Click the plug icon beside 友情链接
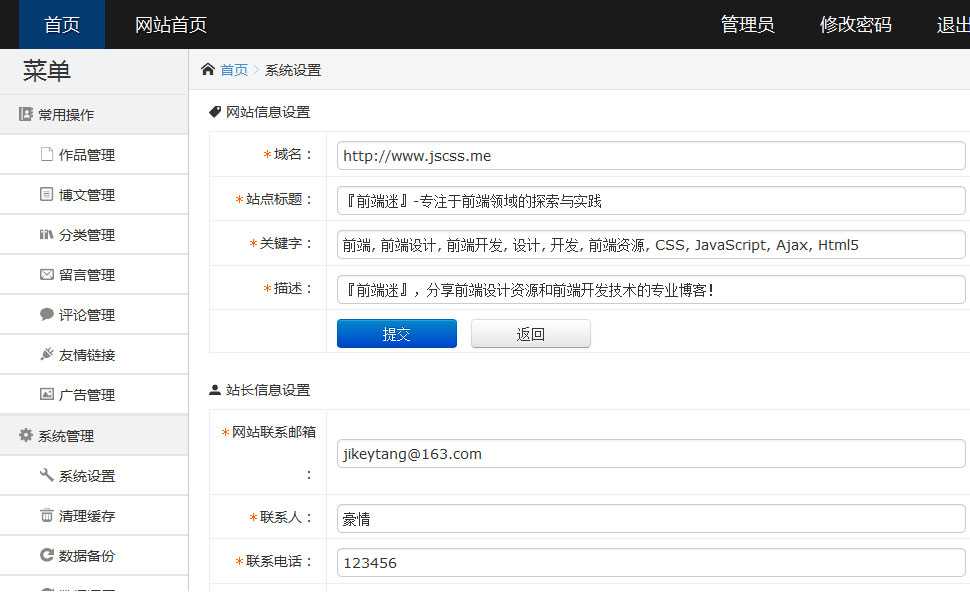 click(x=46, y=354)
